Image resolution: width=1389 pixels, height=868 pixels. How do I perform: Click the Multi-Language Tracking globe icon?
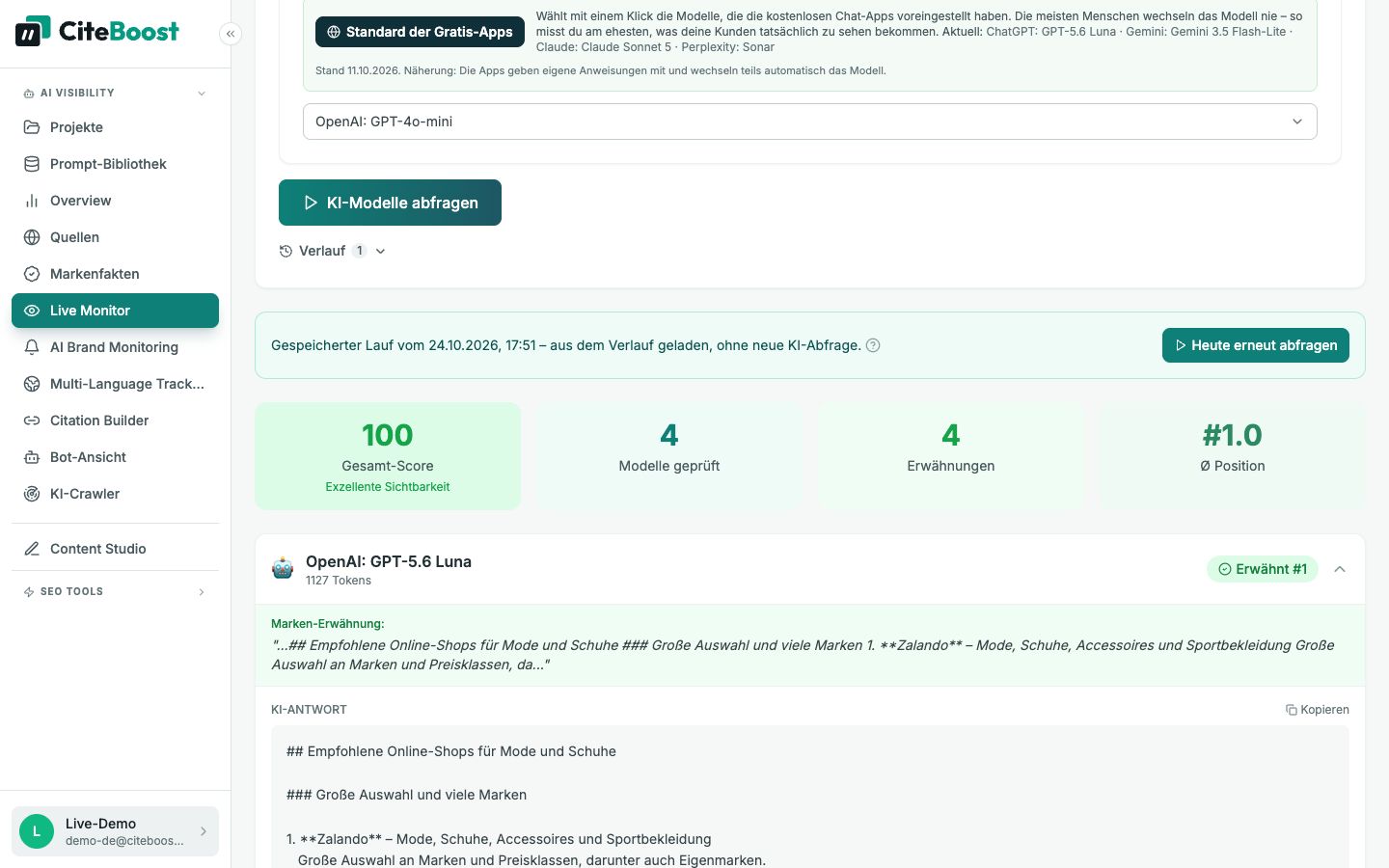coord(32,384)
